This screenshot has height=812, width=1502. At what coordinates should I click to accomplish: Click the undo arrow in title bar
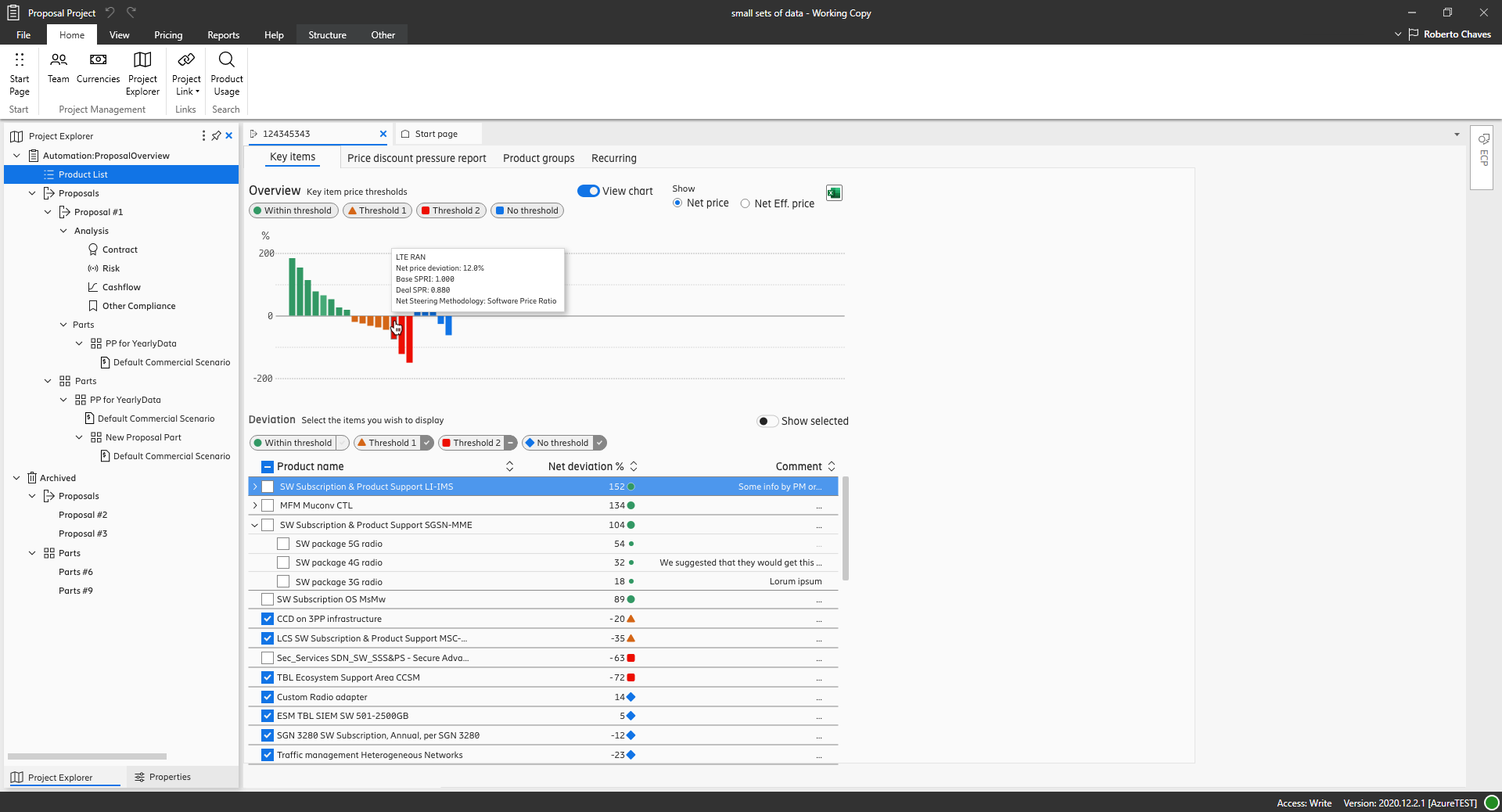click(x=110, y=13)
